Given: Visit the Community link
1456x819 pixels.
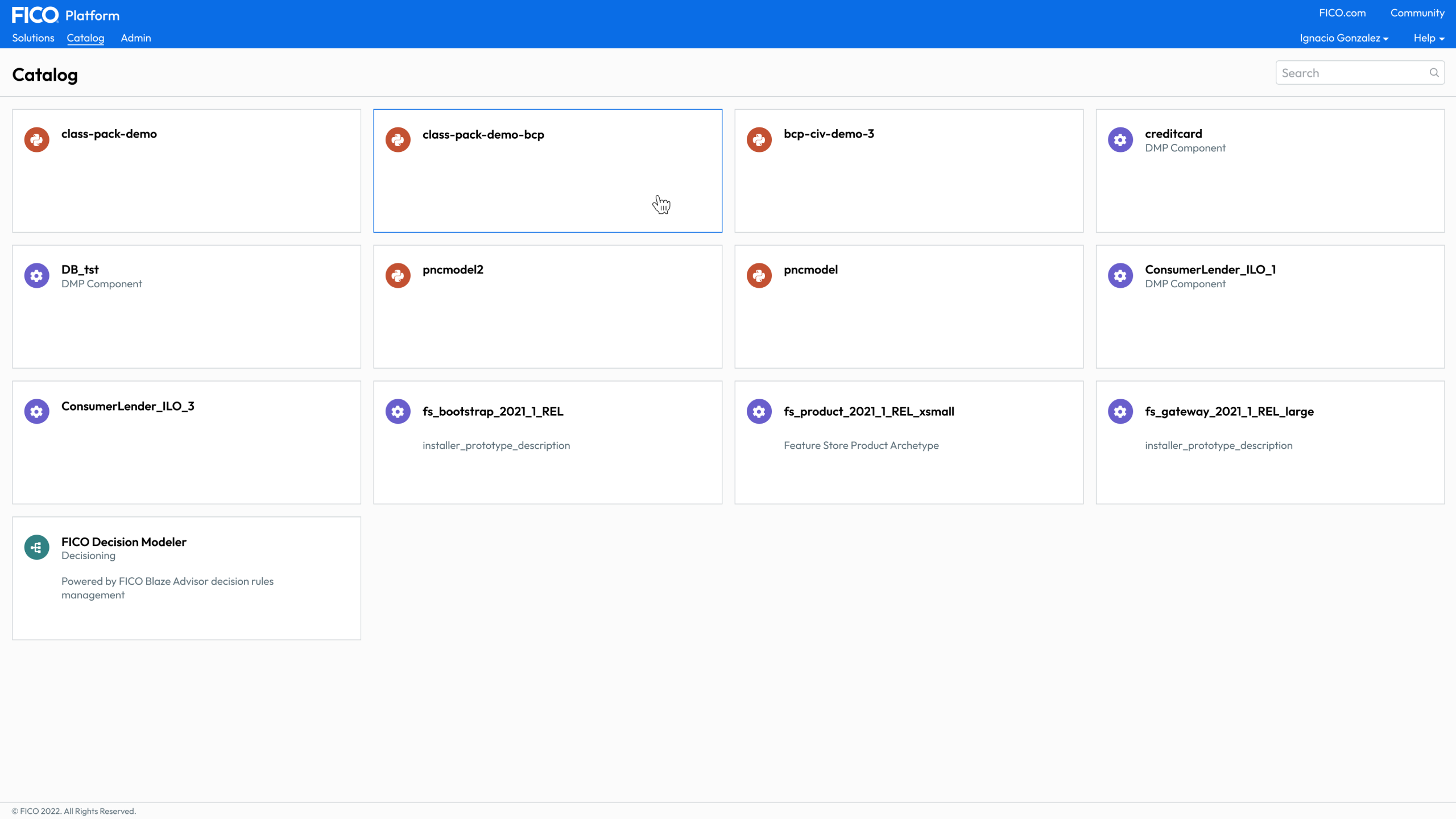Looking at the screenshot, I should coord(1417,13).
